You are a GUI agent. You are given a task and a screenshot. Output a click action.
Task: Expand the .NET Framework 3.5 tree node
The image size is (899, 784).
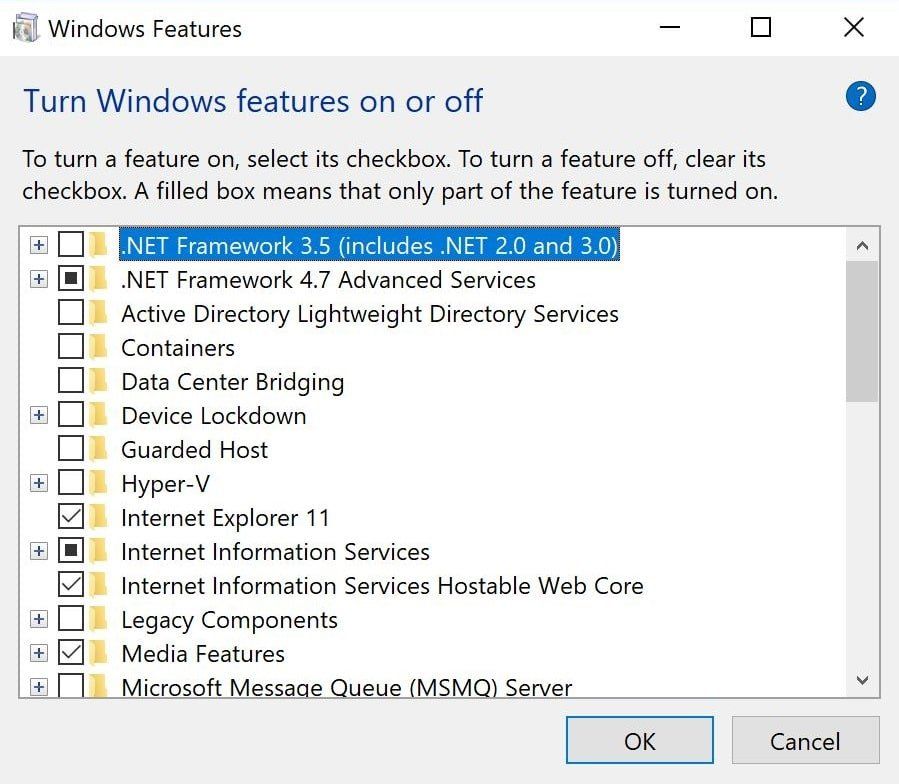[x=38, y=246]
